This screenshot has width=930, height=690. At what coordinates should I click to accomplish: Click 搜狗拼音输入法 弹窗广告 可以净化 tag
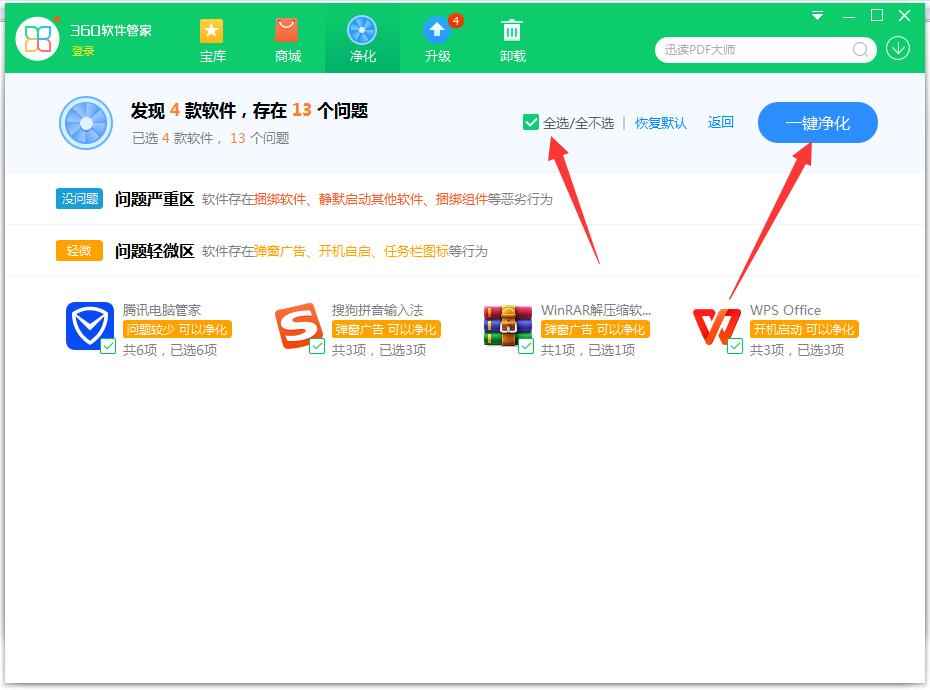click(386, 329)
